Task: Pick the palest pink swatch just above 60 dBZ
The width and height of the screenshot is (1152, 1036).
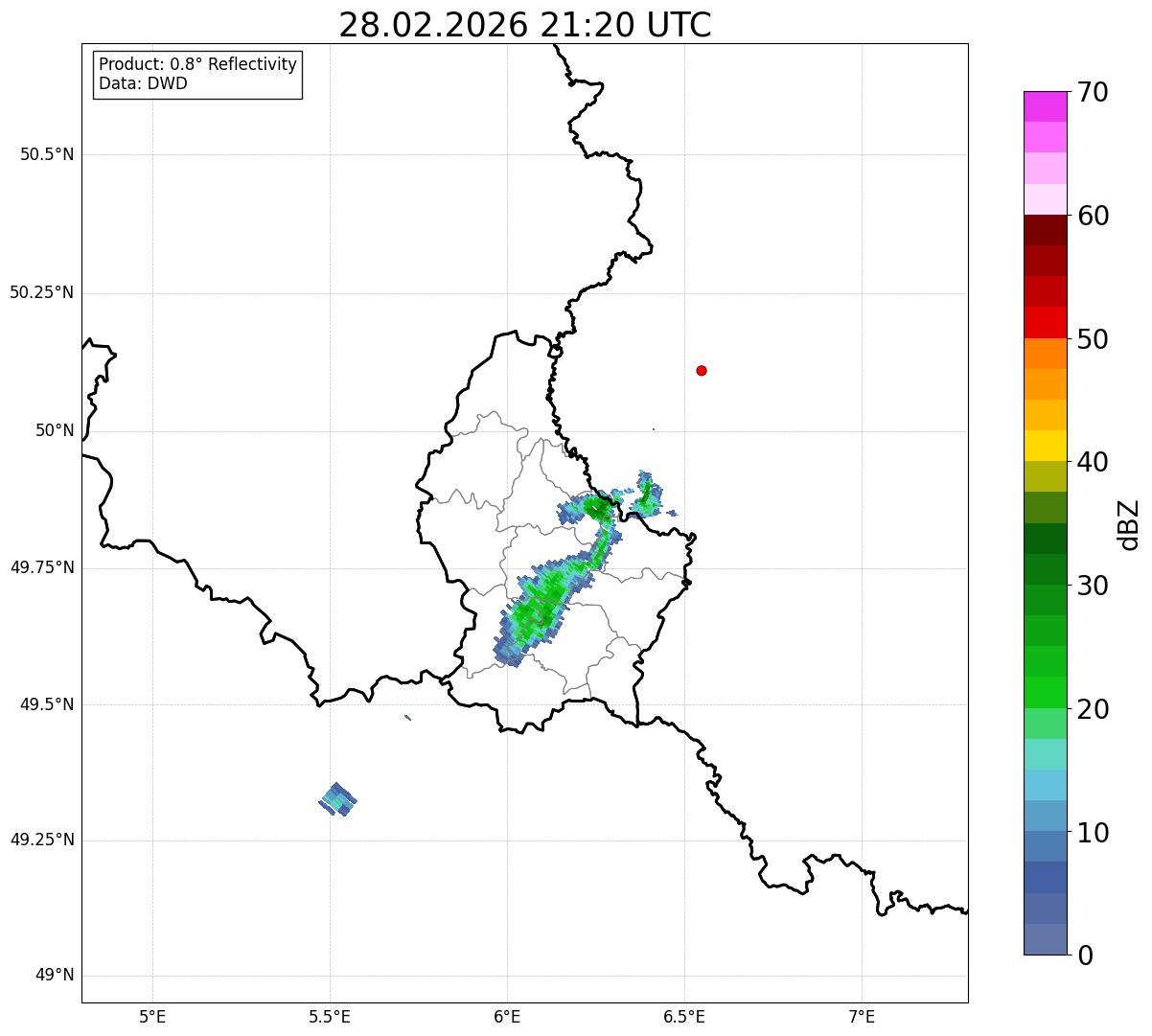Action: [x=1045, y=199]
